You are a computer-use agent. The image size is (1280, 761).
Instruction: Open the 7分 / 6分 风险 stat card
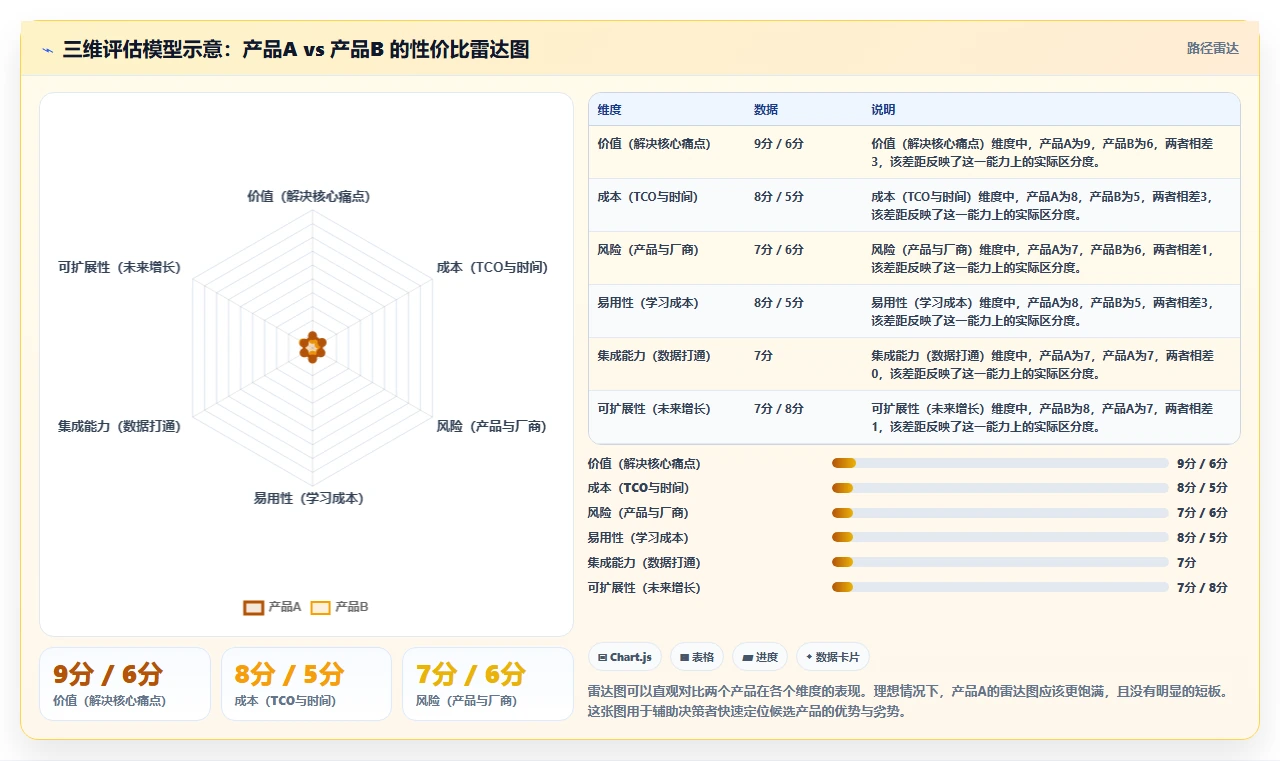488,684
